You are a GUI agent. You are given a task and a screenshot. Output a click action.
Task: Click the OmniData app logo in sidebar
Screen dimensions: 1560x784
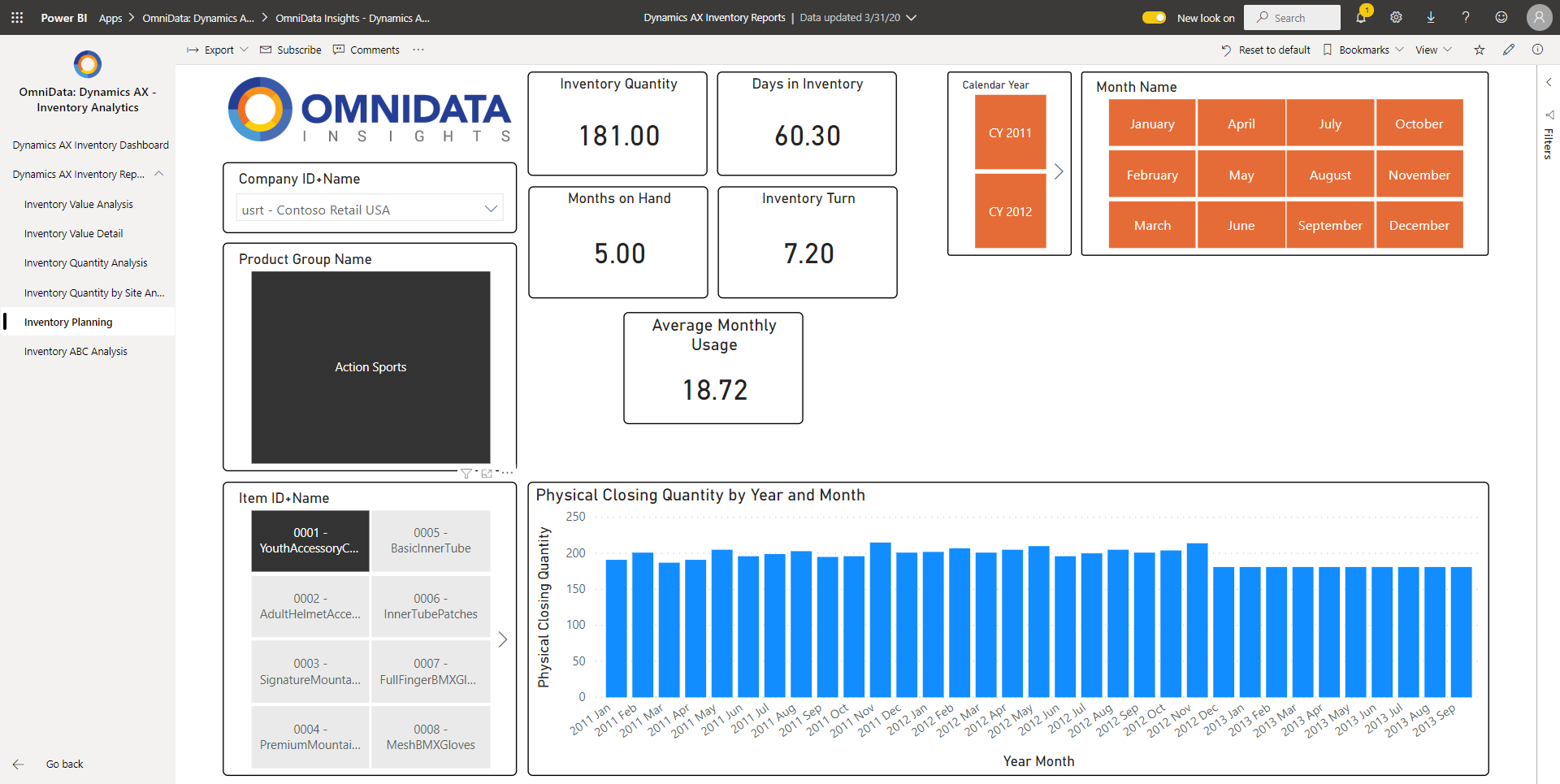[x=88, y=64]
